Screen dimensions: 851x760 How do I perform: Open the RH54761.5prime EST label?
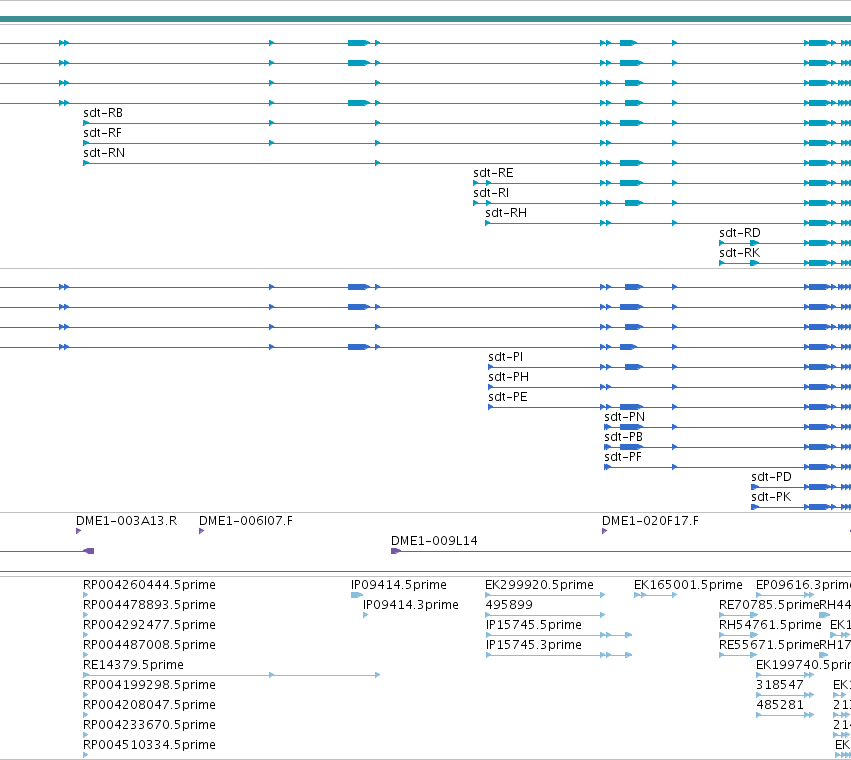pos(770,625)
